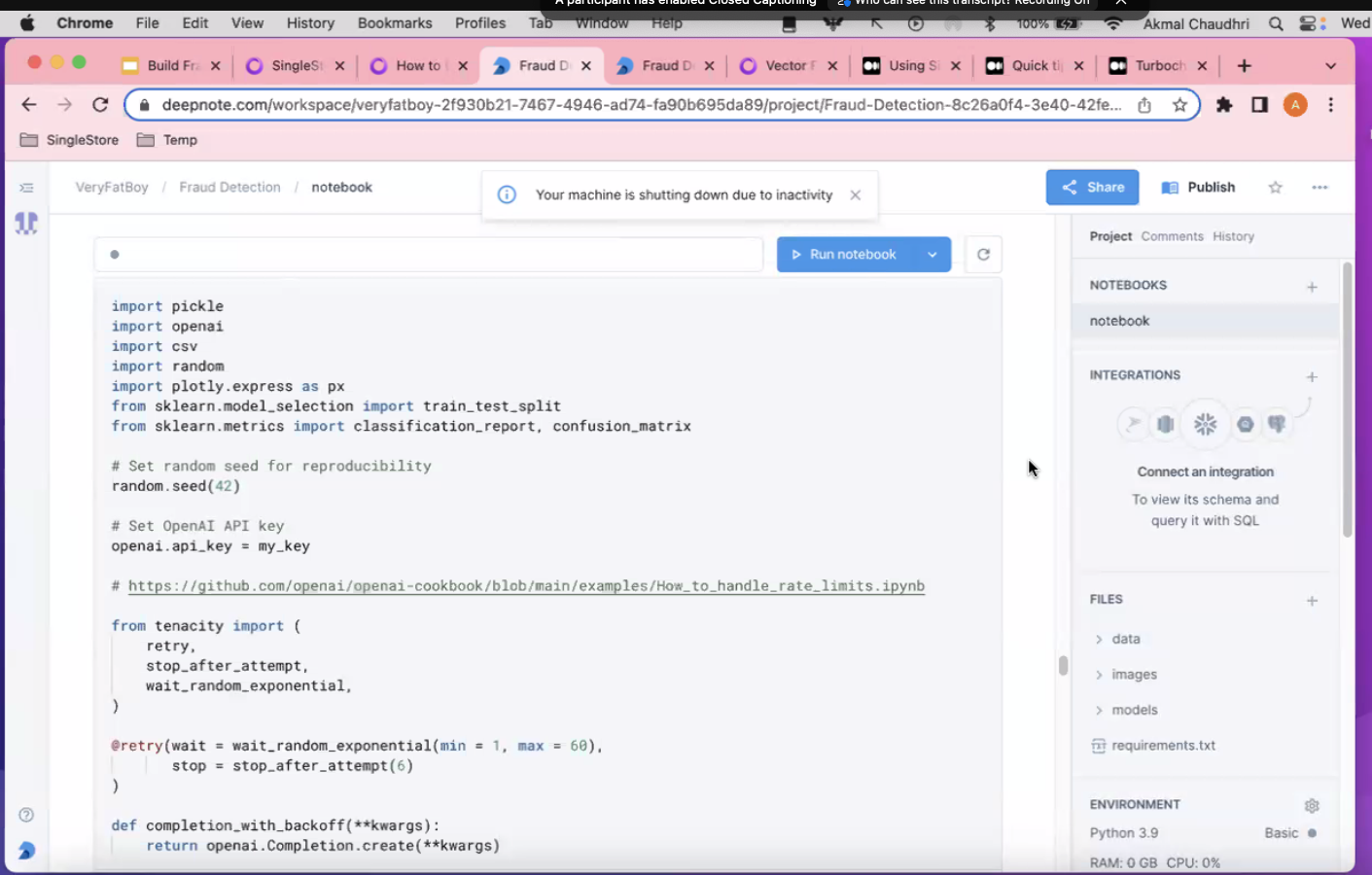
Task: Add a new notebook with the plus icon
Action: point(1312,287)
